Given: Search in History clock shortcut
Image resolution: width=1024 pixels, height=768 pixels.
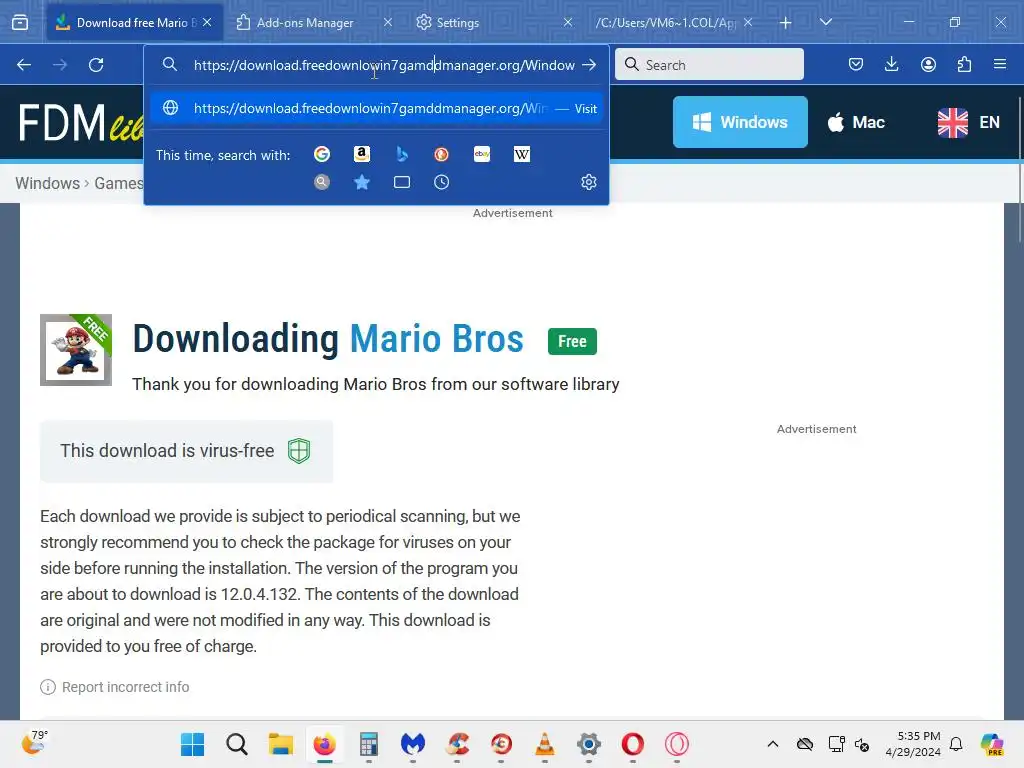Looking at the screenshot, I should tap(441, 182).
